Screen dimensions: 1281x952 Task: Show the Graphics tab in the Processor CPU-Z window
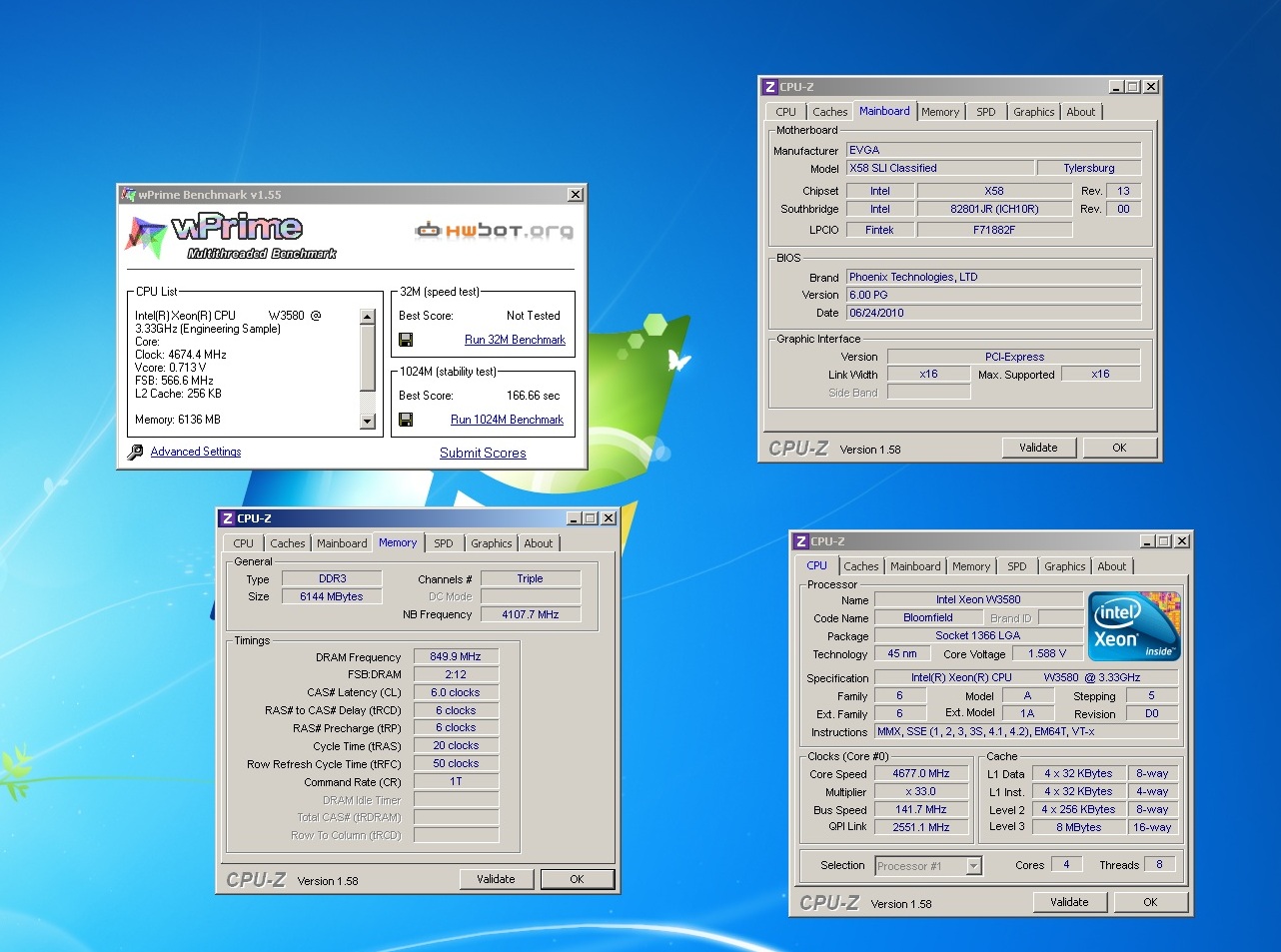1064,566
